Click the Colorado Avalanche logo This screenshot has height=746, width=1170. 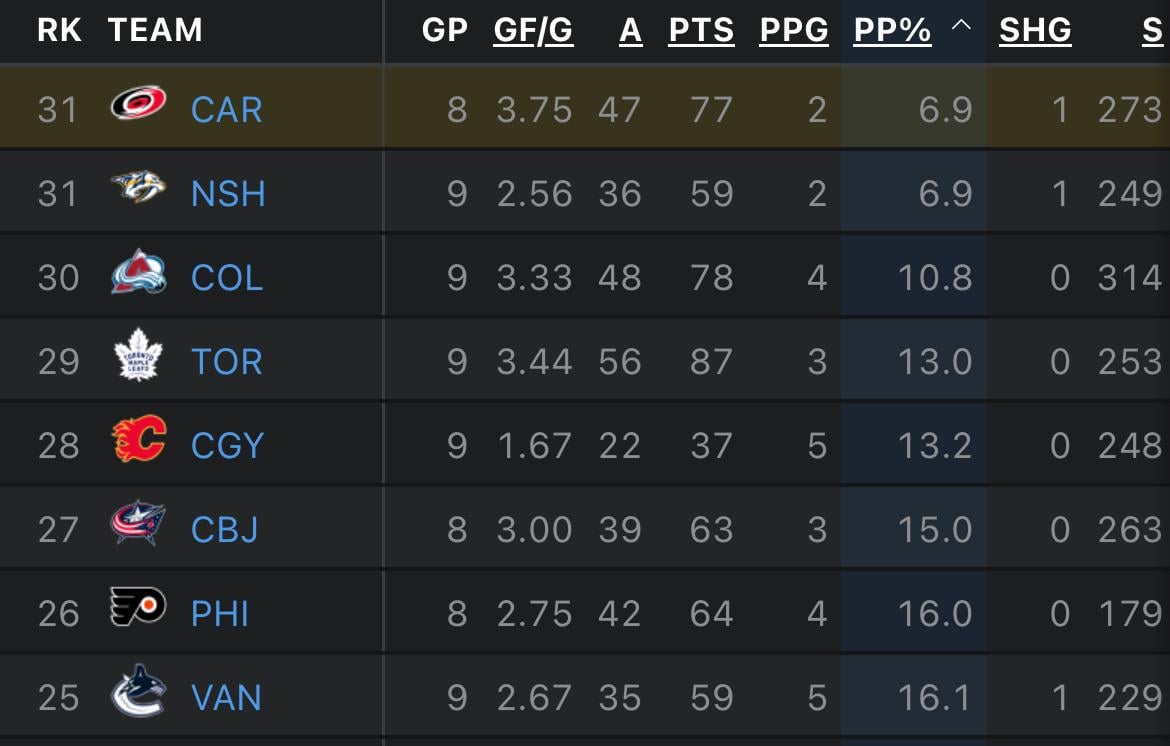[138, 276]
